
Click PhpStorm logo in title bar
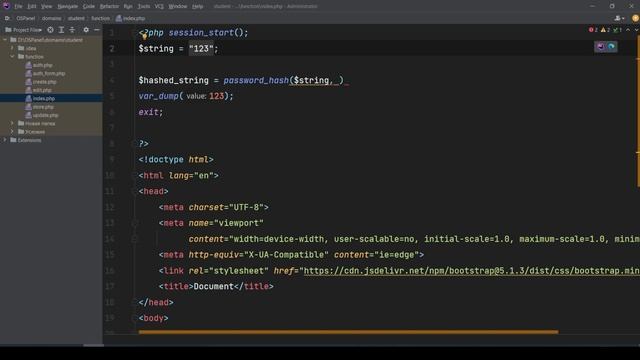(6, 6)
